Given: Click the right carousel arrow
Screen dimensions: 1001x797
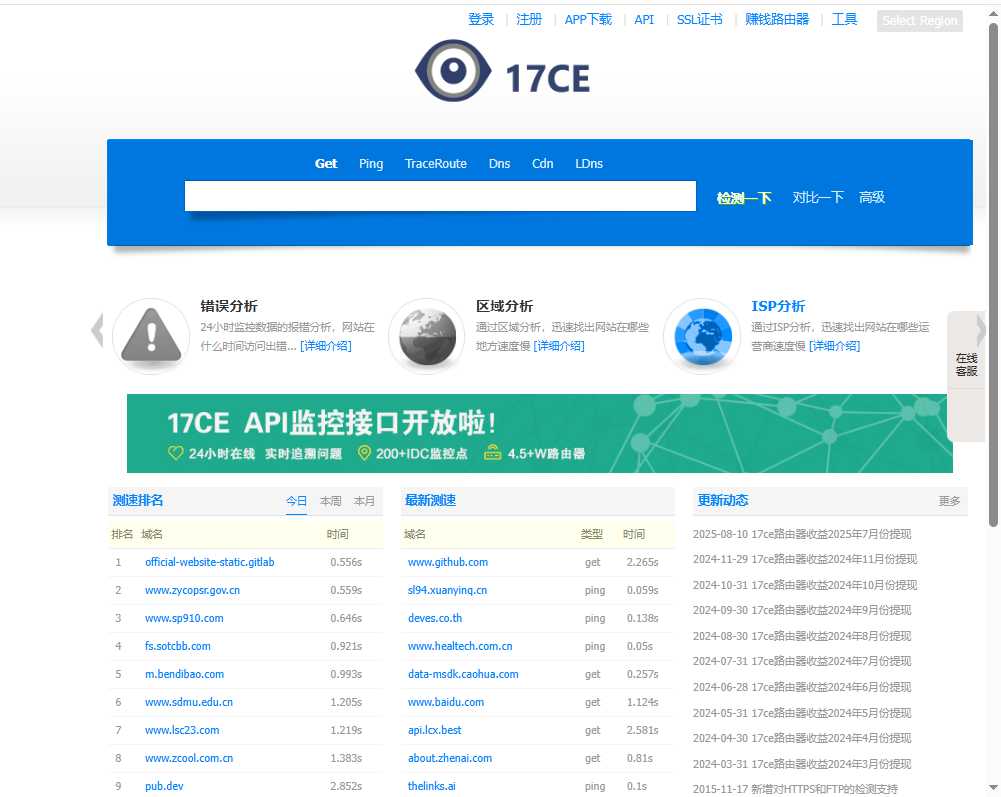Looking at the screenshot, I should click(x=981, y=330).
